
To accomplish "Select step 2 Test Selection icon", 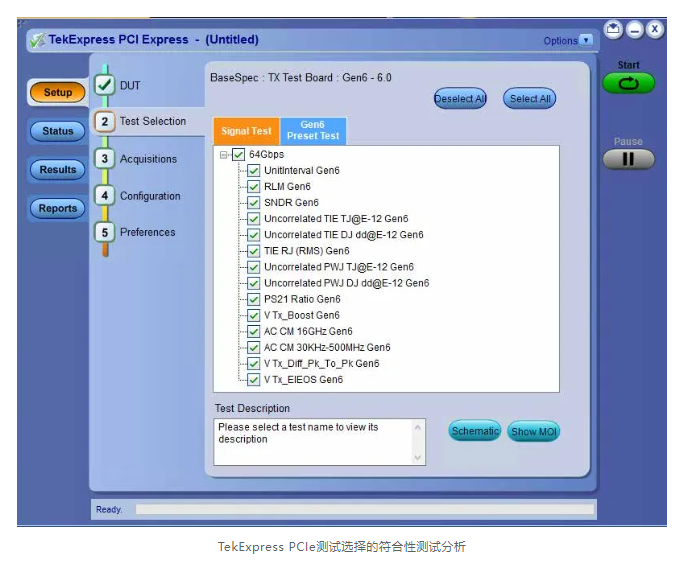I will point(105,122).
